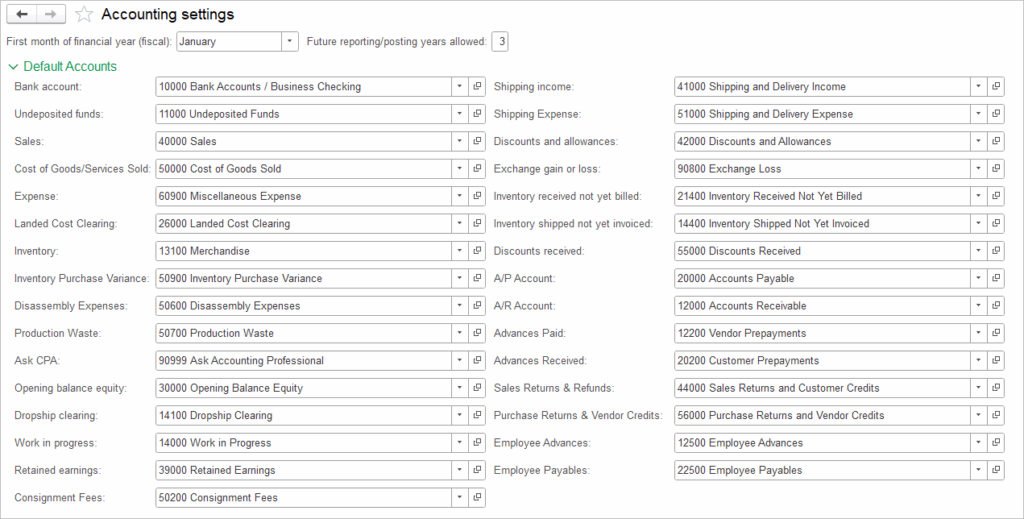Open Shipping income account details icon
1024x519 pixels.
996,87
